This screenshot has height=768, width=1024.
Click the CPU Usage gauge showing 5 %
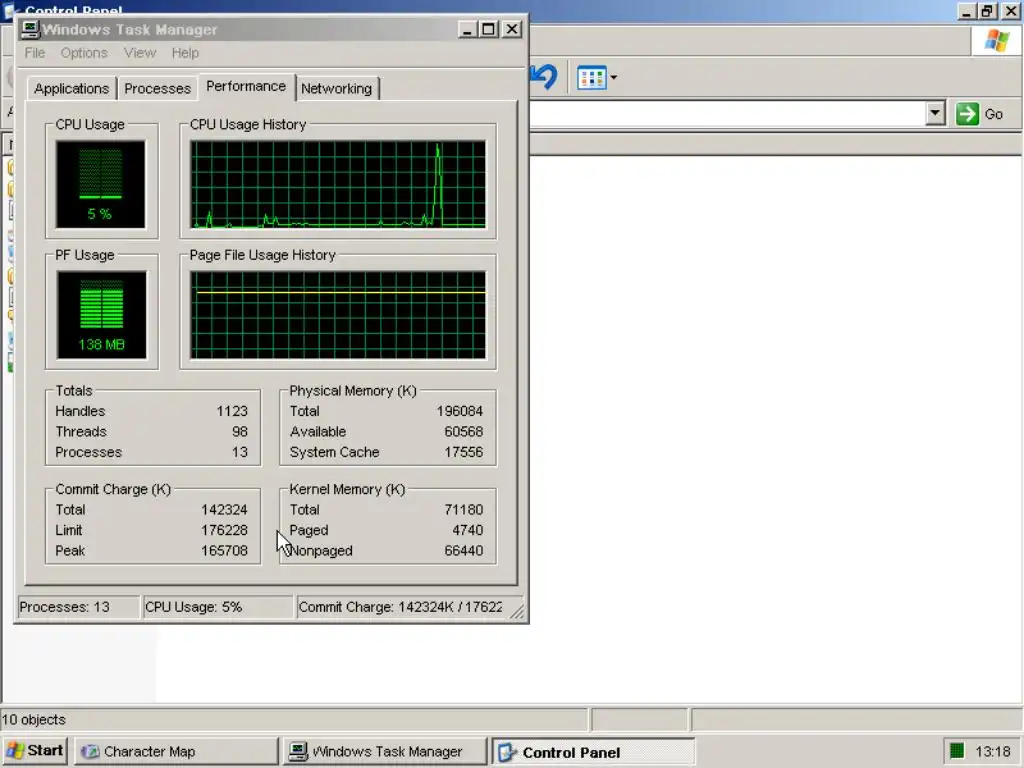point(101,184)
